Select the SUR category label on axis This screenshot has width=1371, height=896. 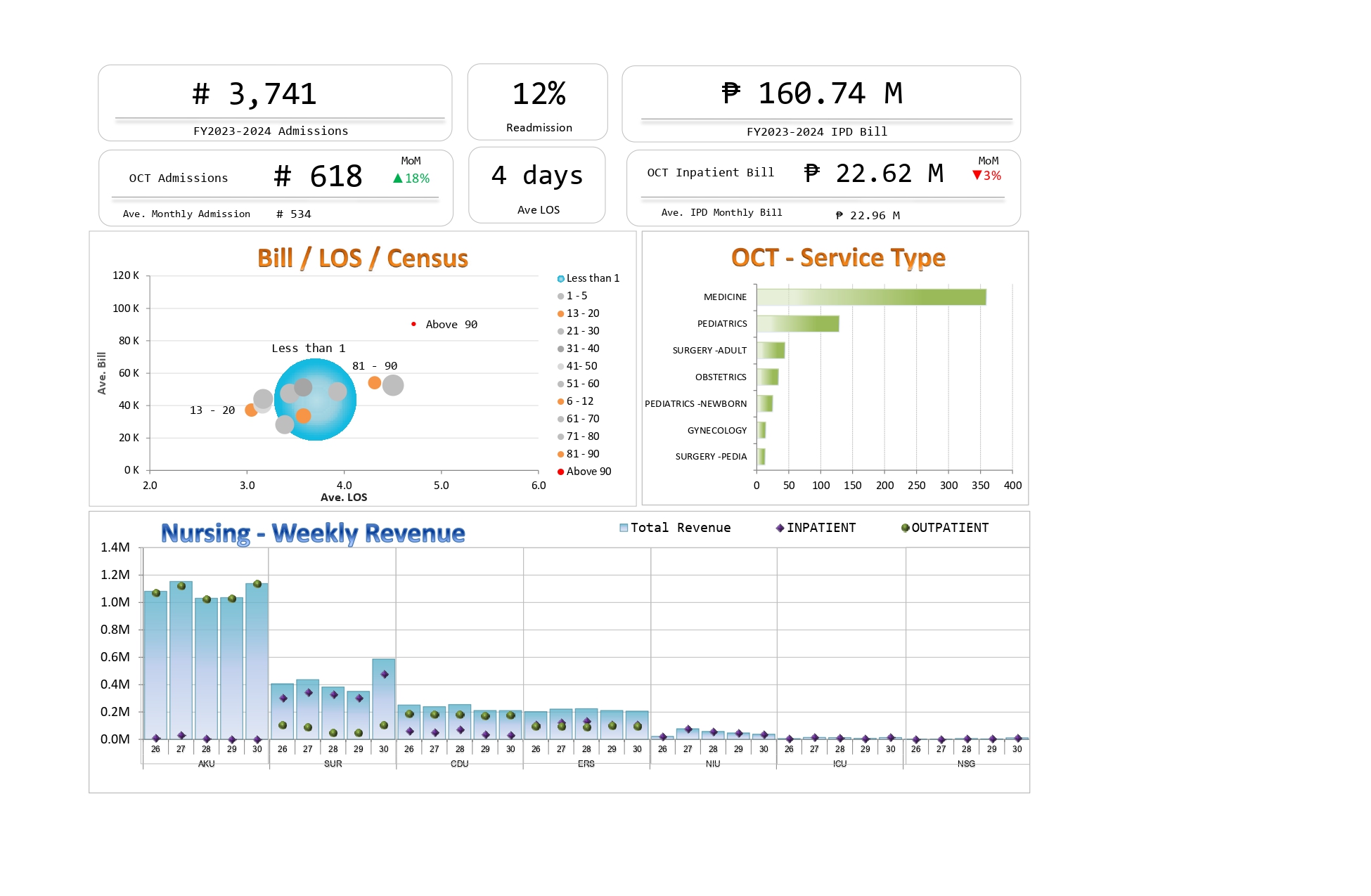click(x=333, y=764)
